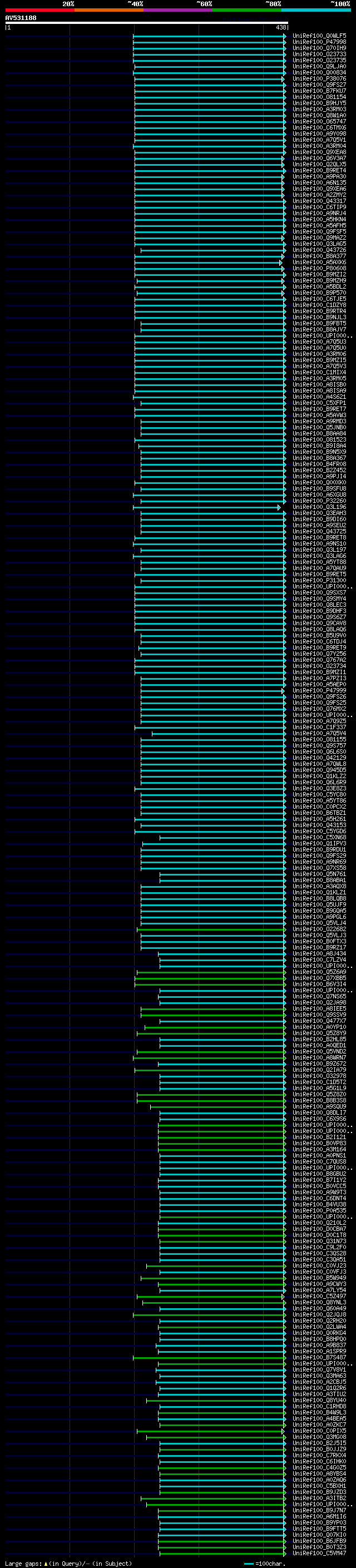Select the UniRef100_P47999 label

[319, 690]
